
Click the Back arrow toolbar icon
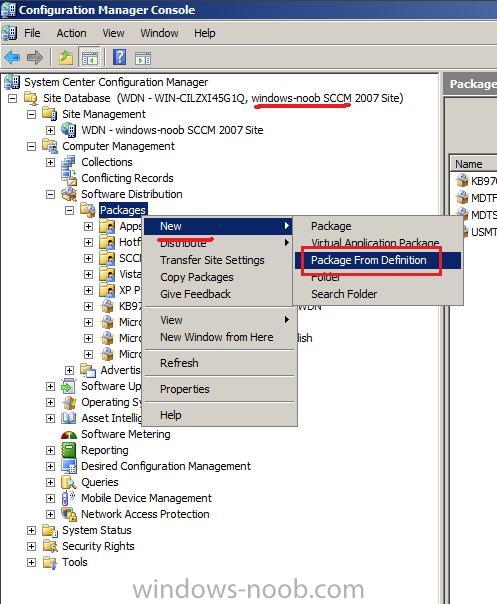12,58
